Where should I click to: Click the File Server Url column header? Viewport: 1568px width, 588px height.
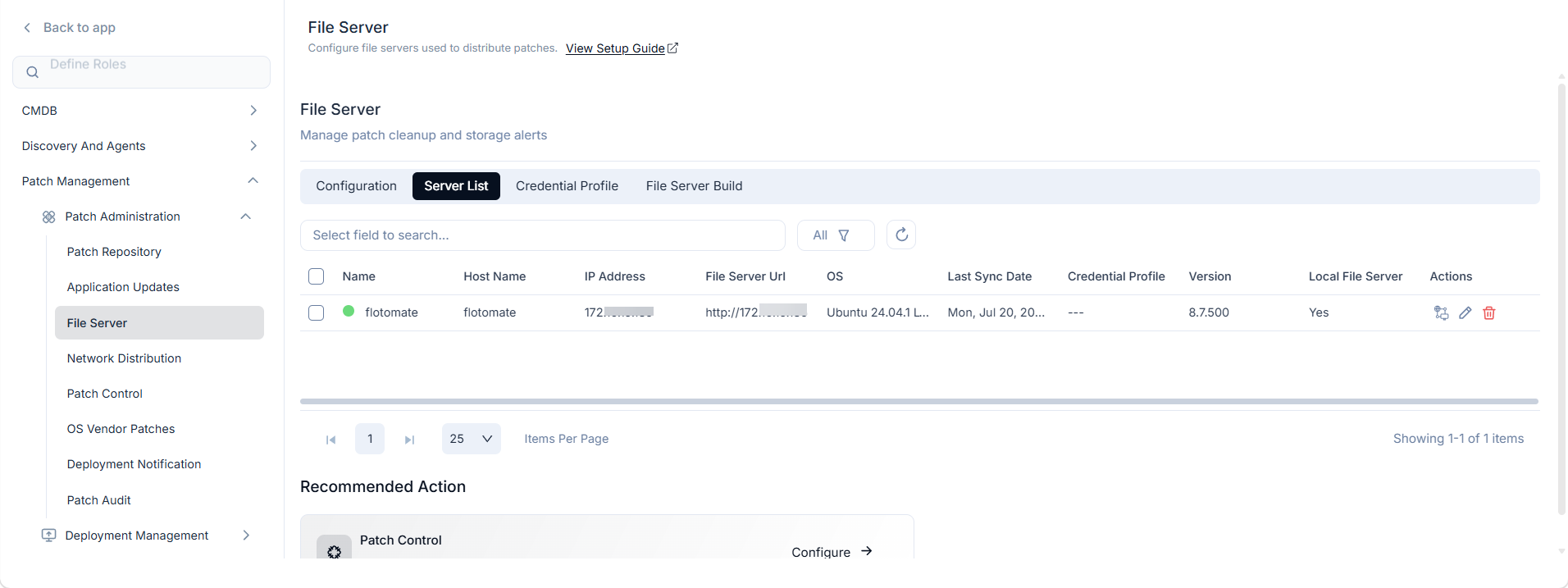click(745, 276)
